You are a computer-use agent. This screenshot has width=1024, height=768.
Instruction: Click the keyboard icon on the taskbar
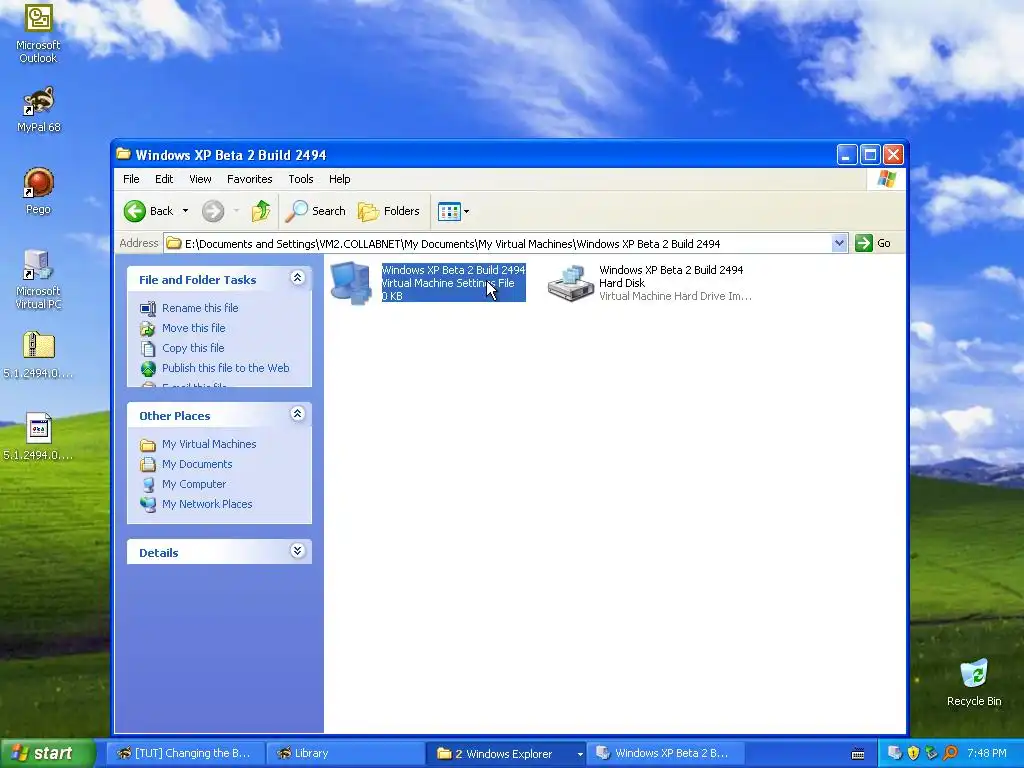pyautogui.click(x=858, y=754)
